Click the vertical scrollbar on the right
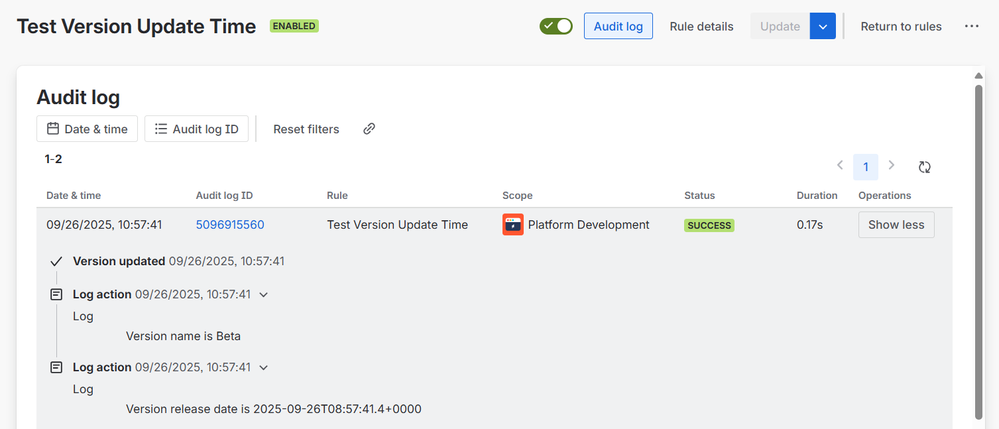999x429 pixels. pyautogui.click(x=978, y=250)
